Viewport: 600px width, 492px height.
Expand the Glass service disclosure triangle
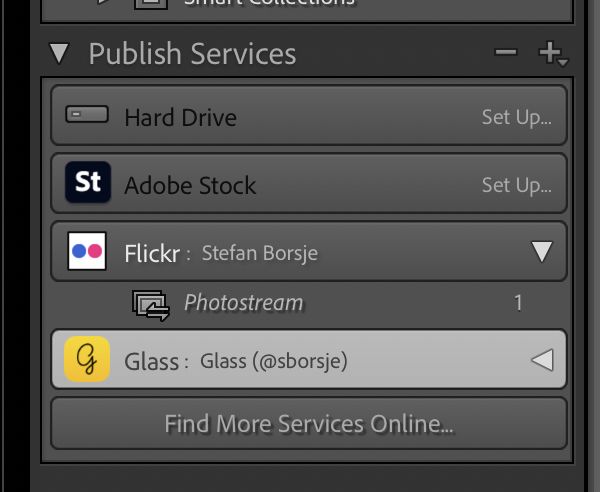click(543, 360)
